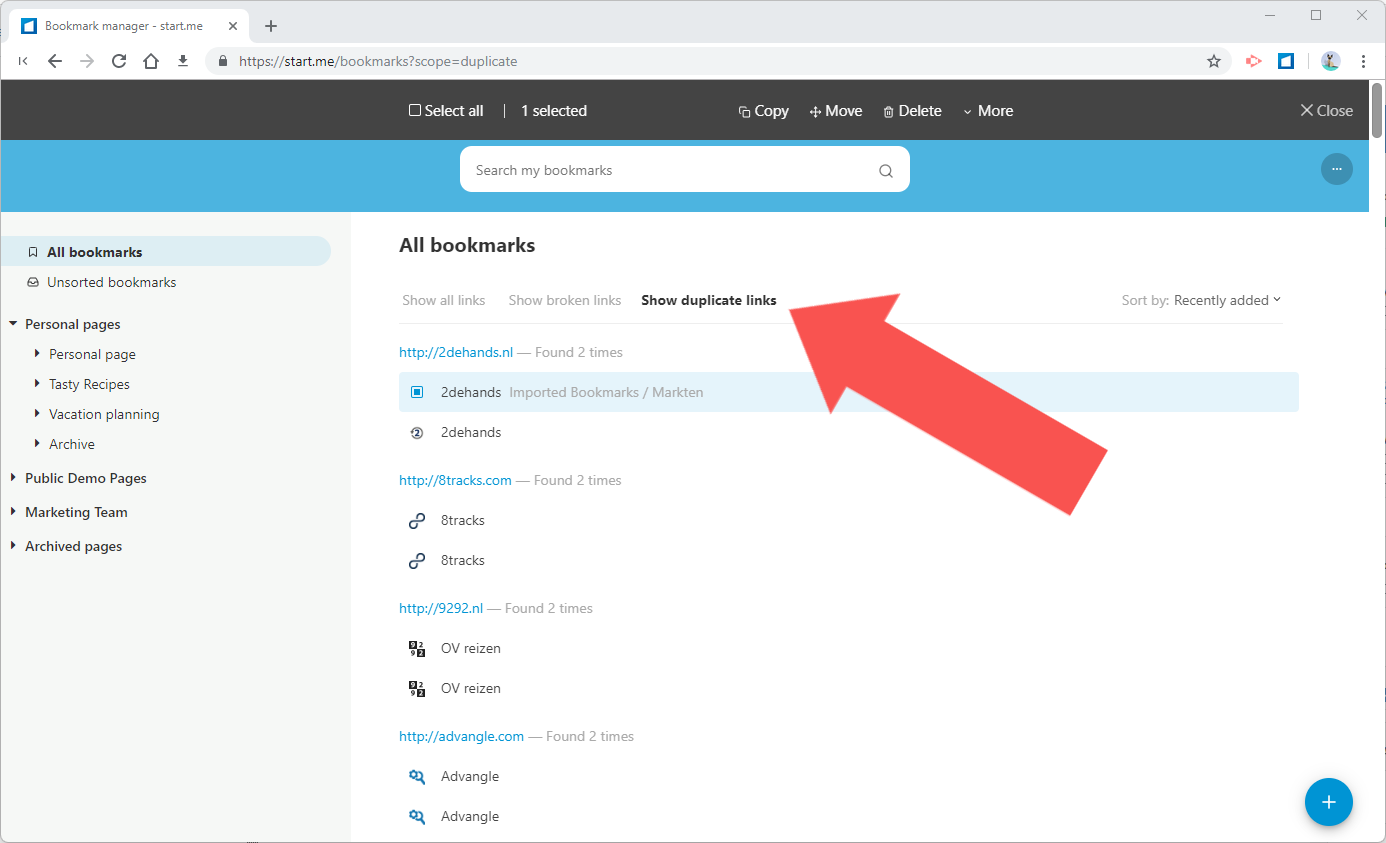Close the selection bar
Image resolution: width=1386 pixels, height=843 pixels.
(x=1326, y=111)
